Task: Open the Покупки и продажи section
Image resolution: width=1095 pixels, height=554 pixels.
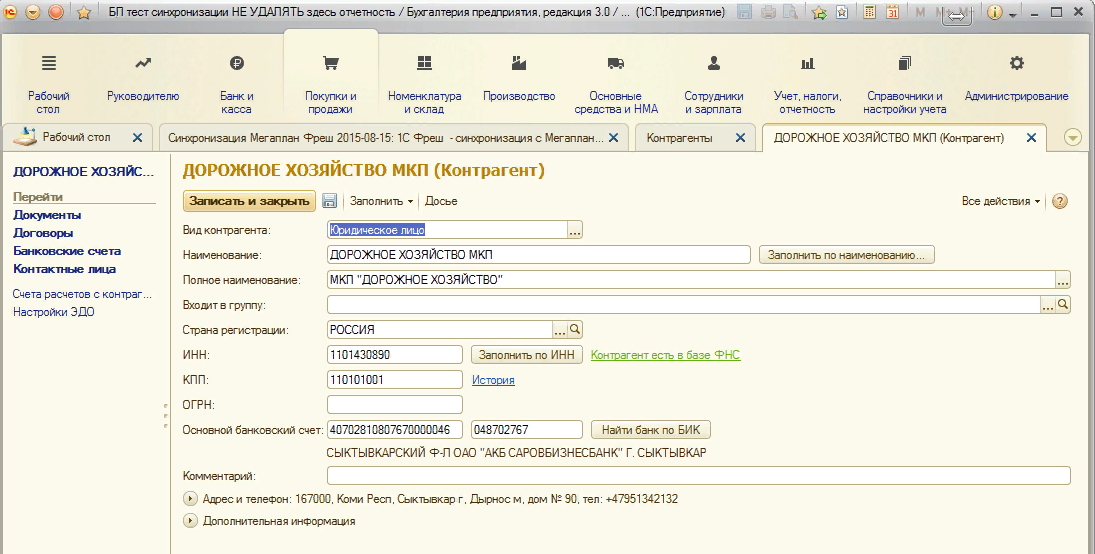Action: point(330,84)
